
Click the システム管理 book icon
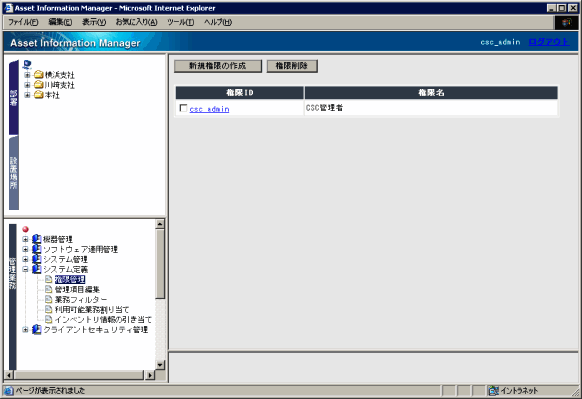(x=36, y=259)
